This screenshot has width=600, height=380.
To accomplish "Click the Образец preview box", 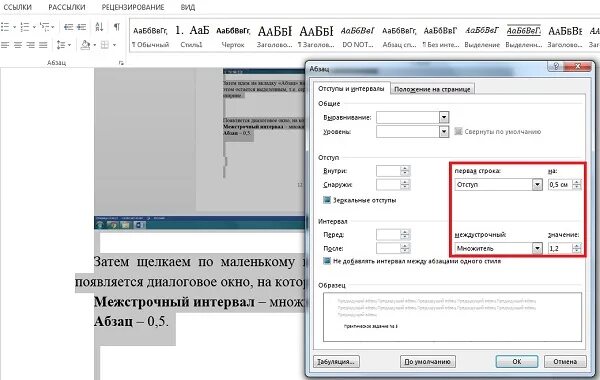I will click(452, 317).
